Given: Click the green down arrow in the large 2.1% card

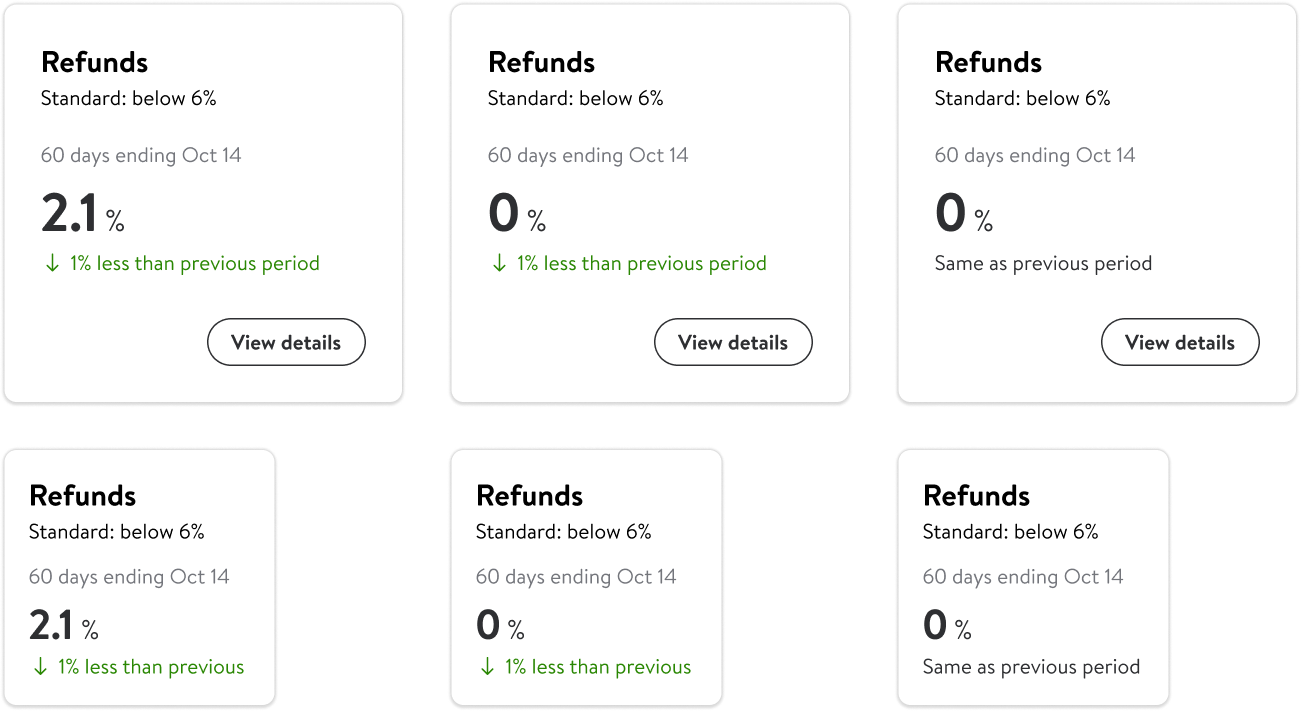Looking at the screenshot, I should click(52, 264).
